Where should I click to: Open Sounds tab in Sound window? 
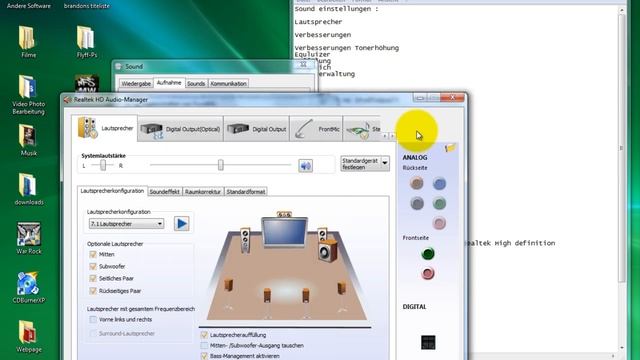pos(196,83)
